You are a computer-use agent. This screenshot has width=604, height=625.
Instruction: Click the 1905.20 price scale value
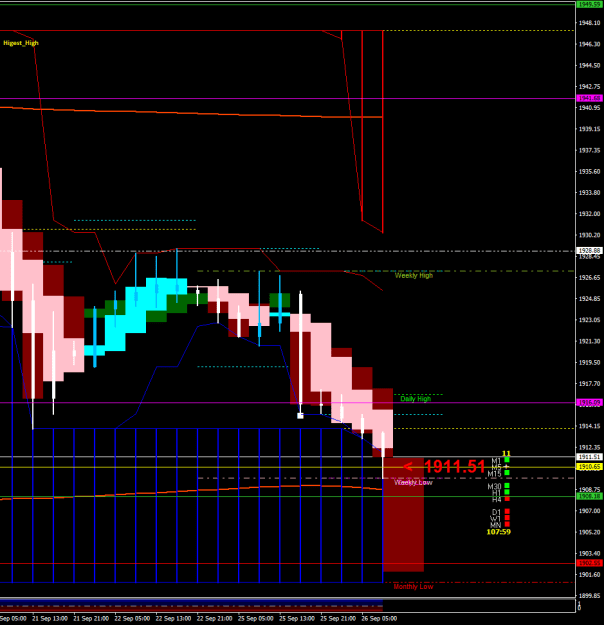590,533
